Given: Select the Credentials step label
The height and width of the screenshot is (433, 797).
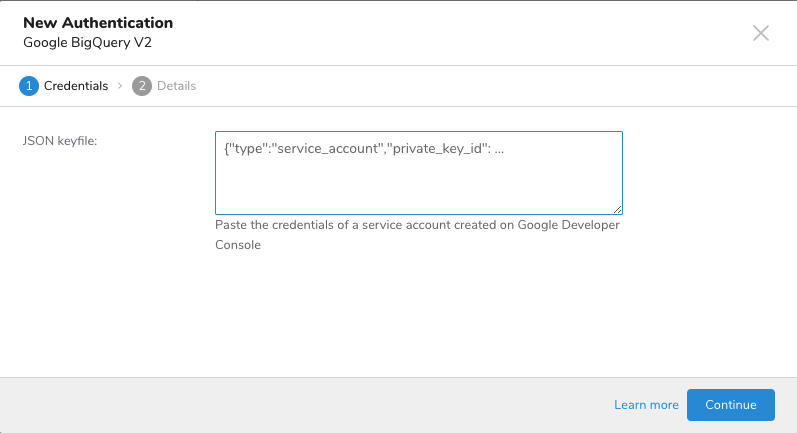Looking at the screenshot, I should point(76,86).
